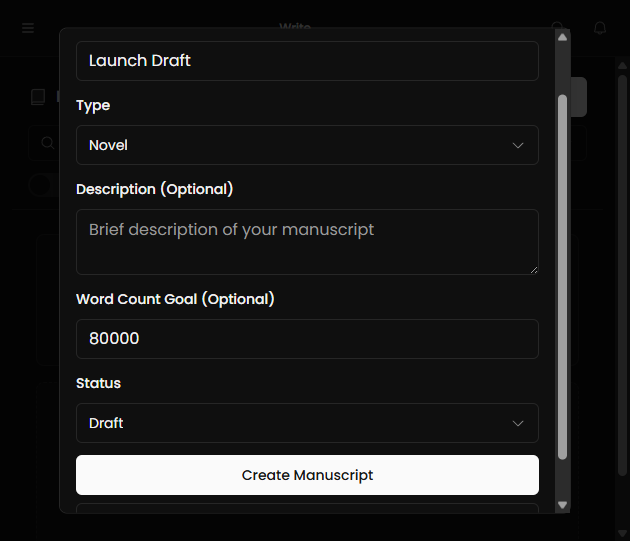The height and width of the screenshot is (541, 630).
Task: Open the notifications bell icon
Action: pyautogui.click(x=600, y=28)
